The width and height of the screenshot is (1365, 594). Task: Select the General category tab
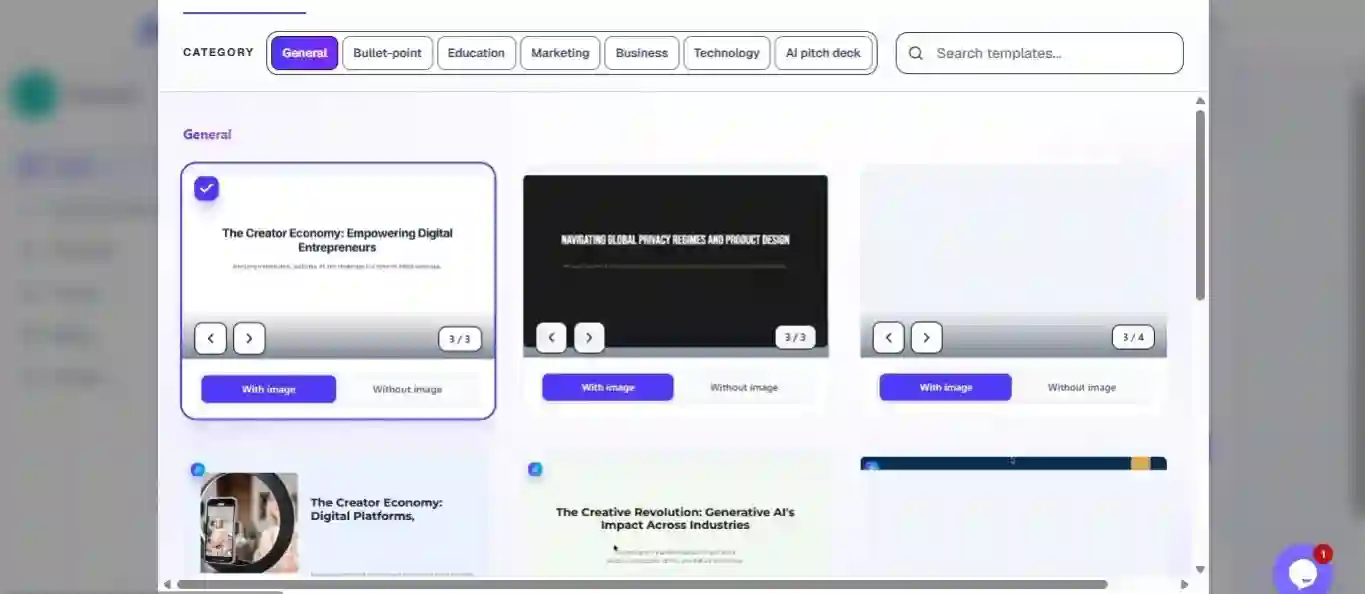[x=304, y=53]
